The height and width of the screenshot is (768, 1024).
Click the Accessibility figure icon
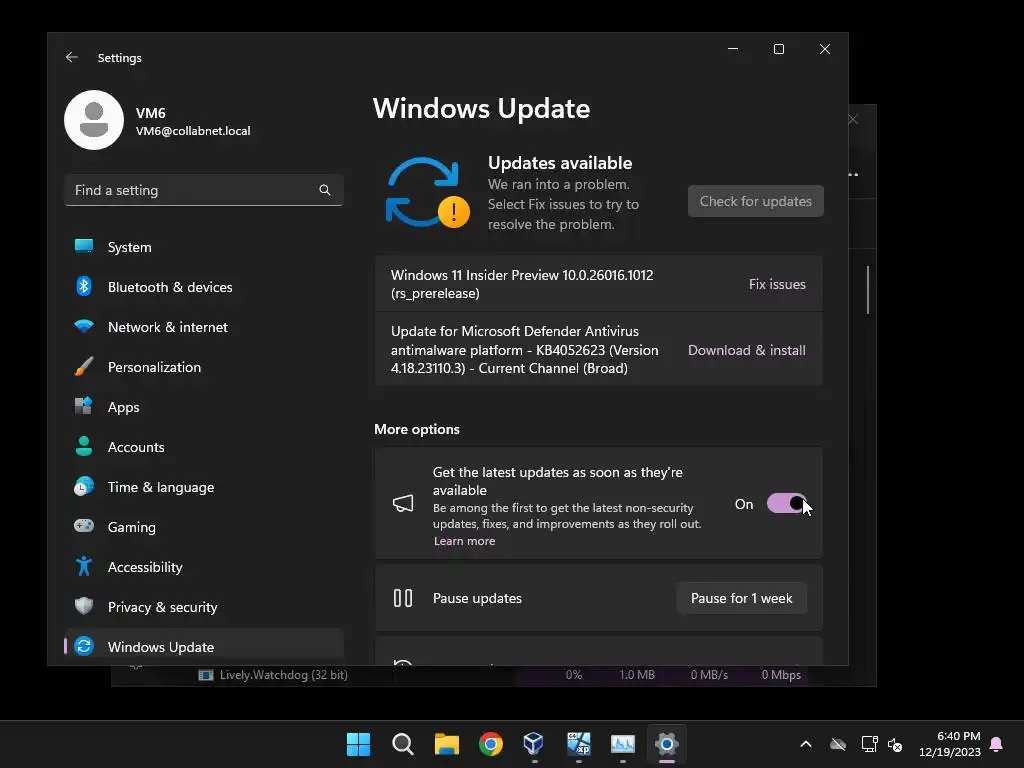point(84,566)
